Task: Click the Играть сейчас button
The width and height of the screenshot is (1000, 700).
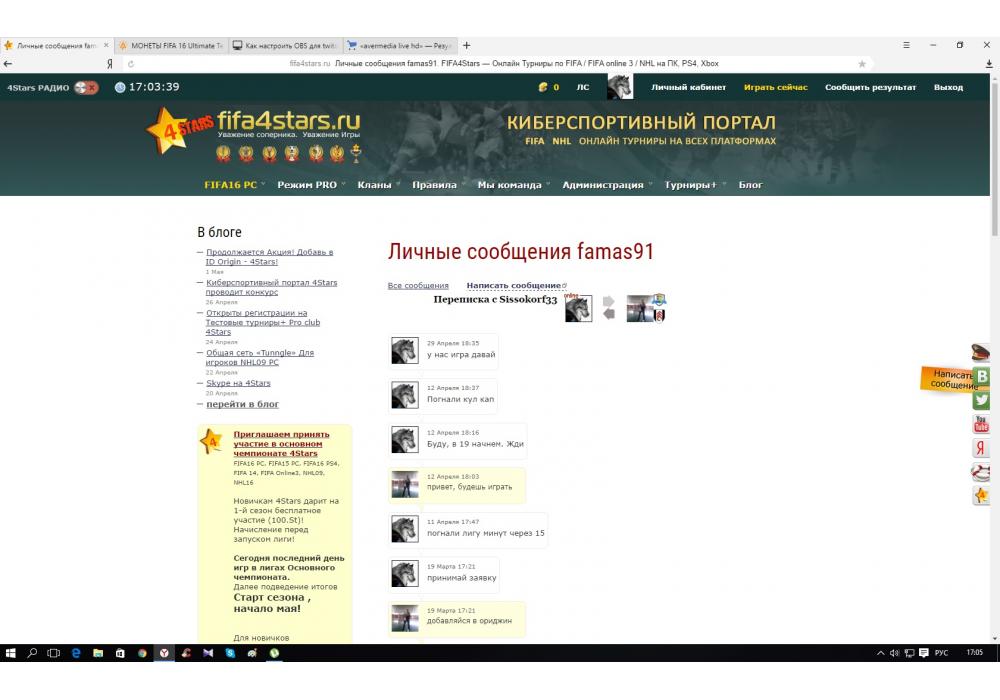Action: pyautogui.click(x=775, y=87)
